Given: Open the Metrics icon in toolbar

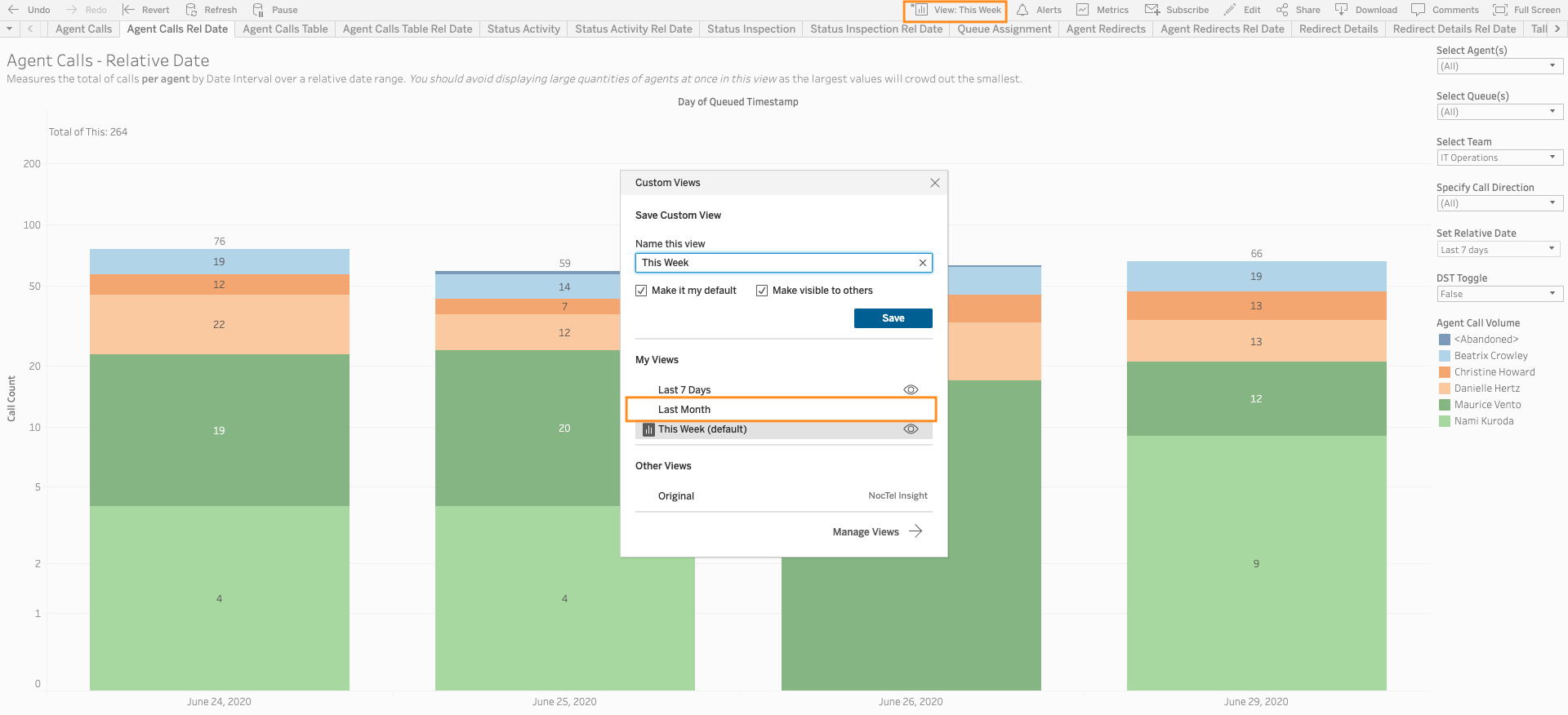Looking at the screenshot, I should 1083,10.
